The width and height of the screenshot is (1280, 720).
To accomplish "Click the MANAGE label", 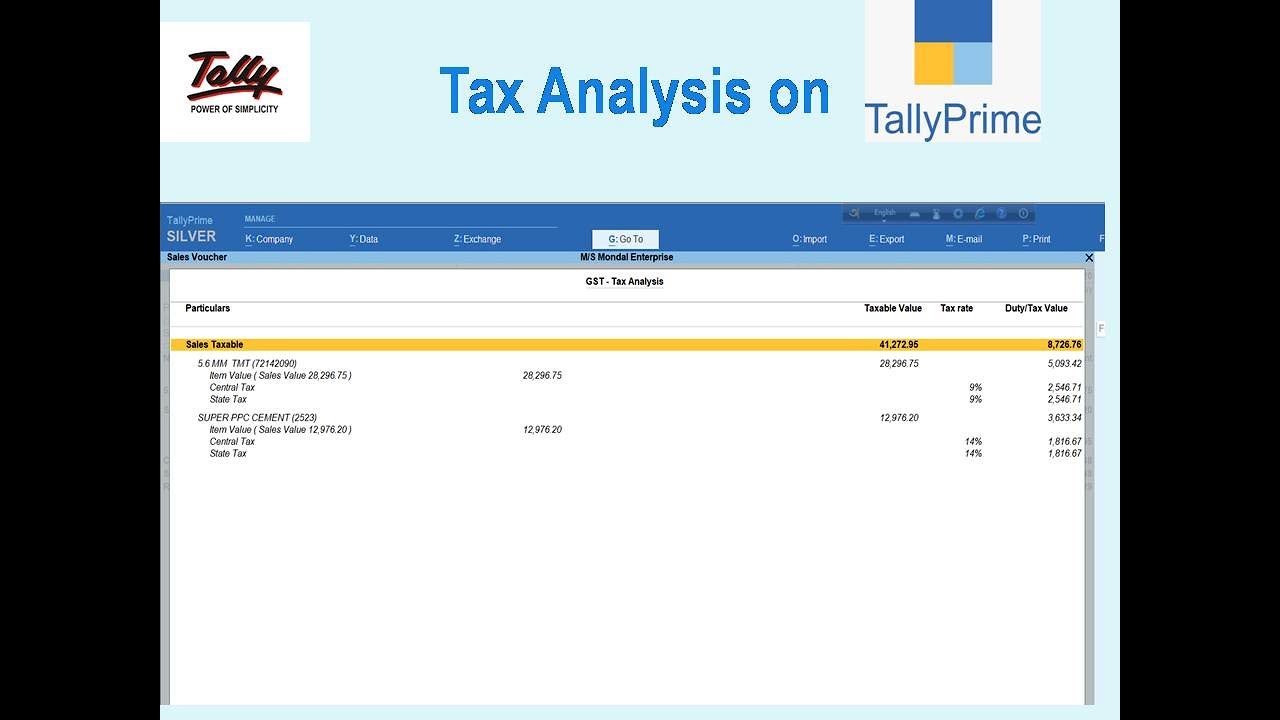I will [260, 219].
